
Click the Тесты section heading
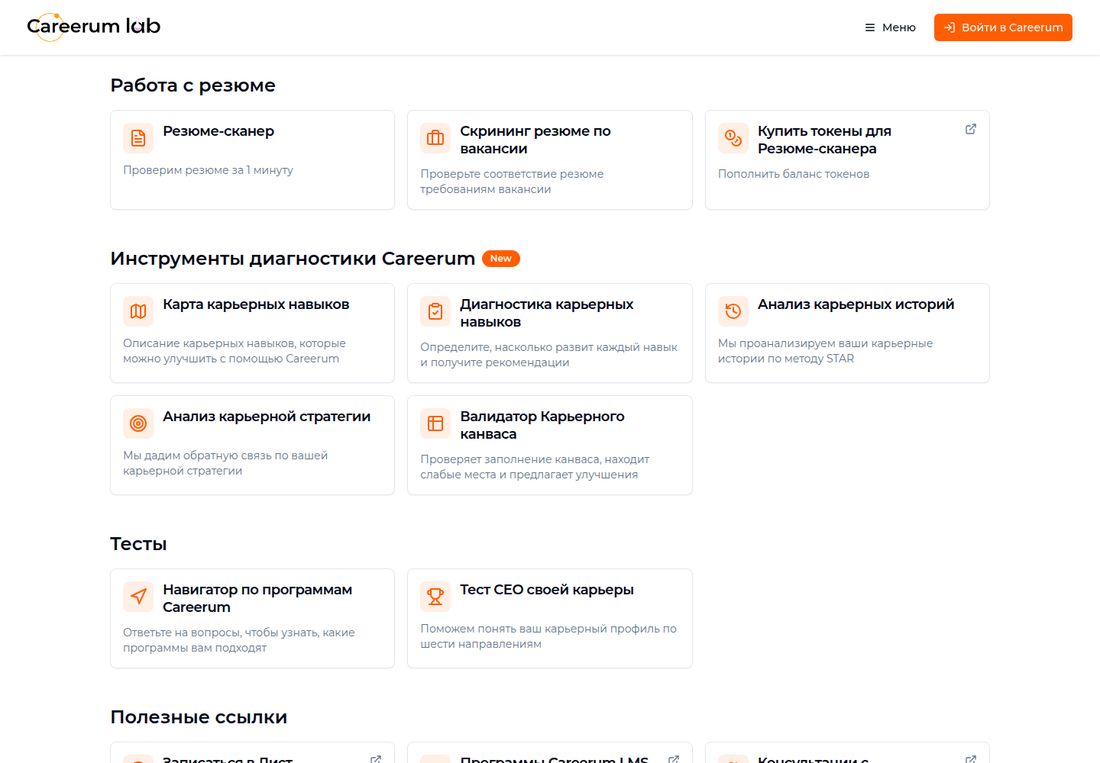point(138,544)
